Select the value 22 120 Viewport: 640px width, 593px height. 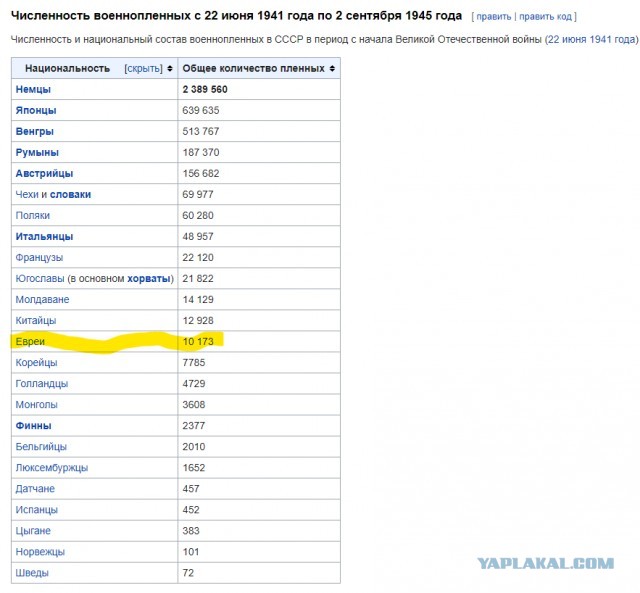point(198,258)
